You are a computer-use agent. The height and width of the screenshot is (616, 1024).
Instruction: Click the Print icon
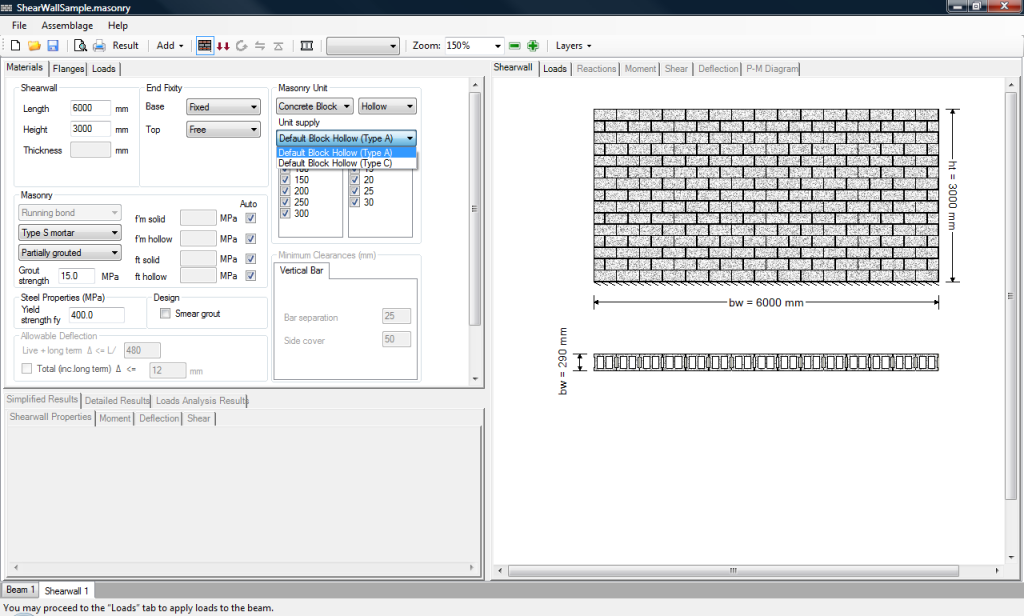[x=99, y=45]
